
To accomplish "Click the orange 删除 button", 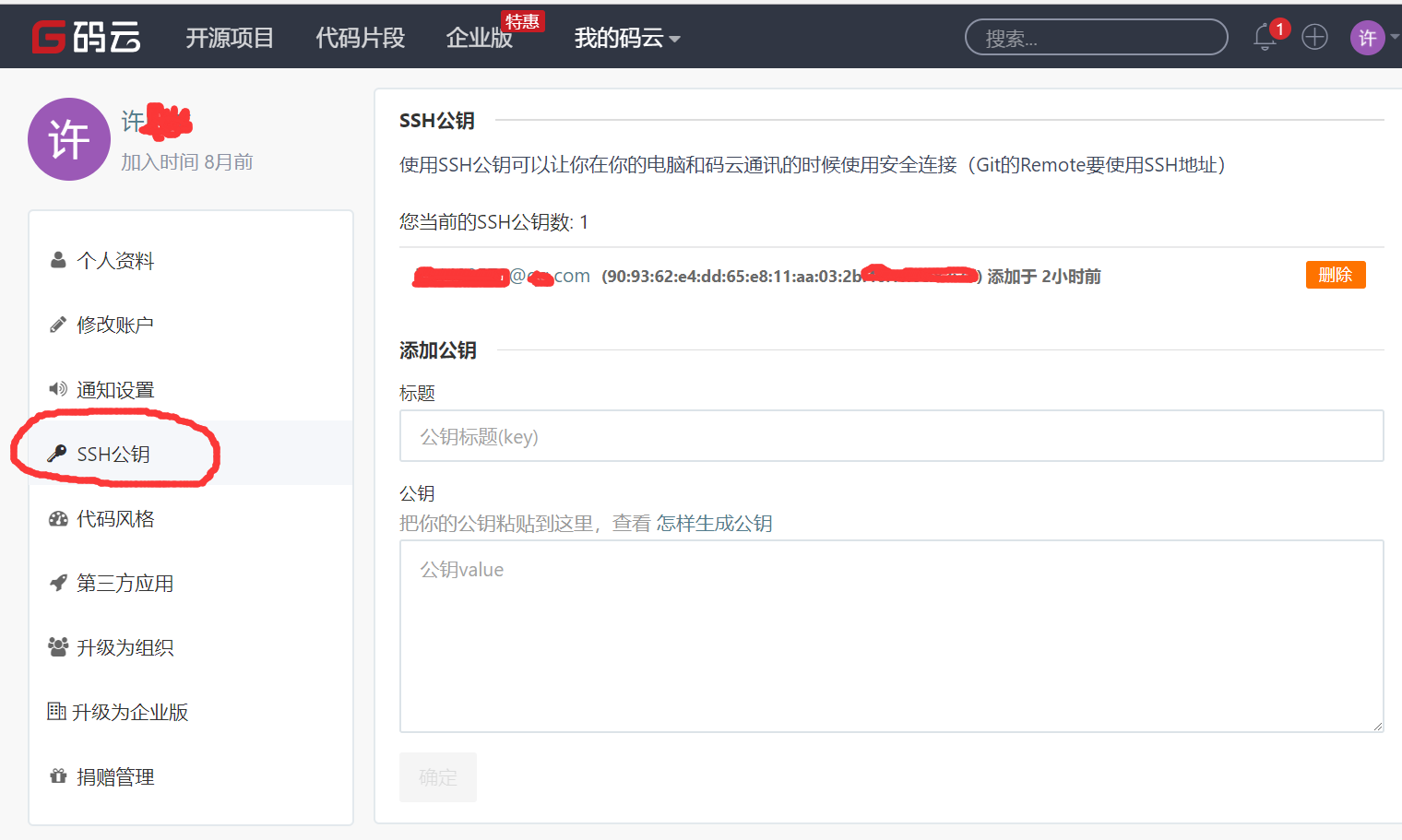I will 1336,275.
